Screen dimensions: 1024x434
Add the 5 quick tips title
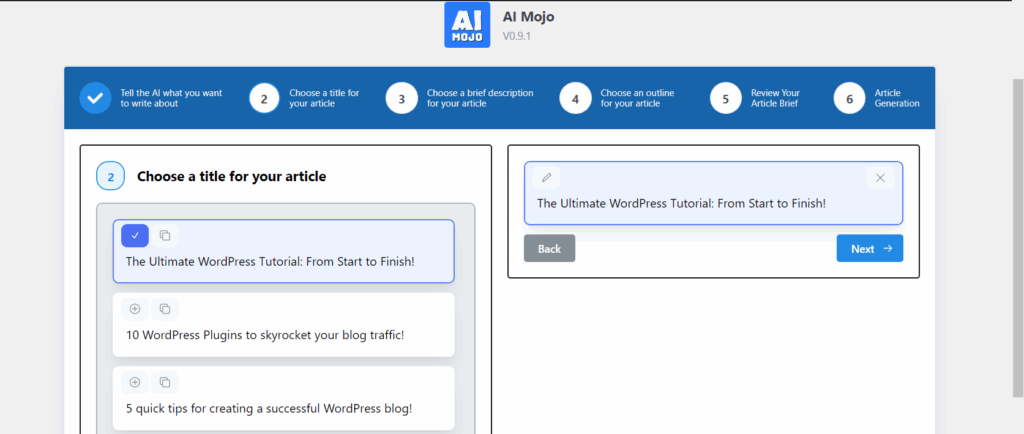pyautogui.click(x=135, y=382)
